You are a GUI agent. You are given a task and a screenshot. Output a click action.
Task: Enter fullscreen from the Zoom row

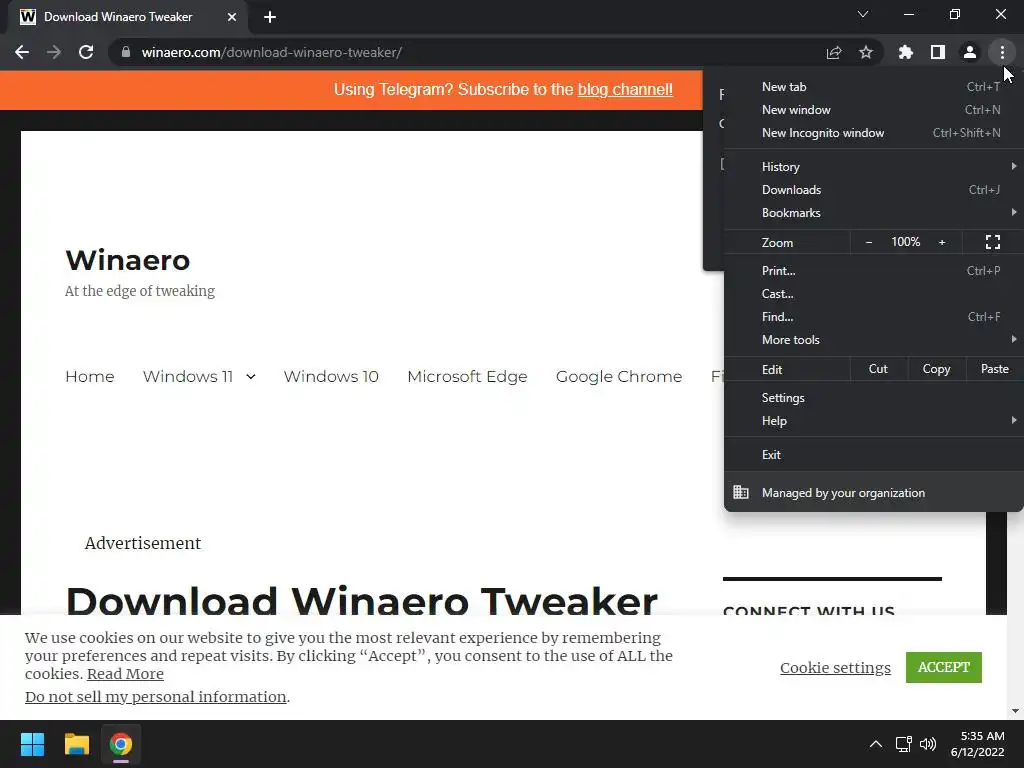point(993,242)
